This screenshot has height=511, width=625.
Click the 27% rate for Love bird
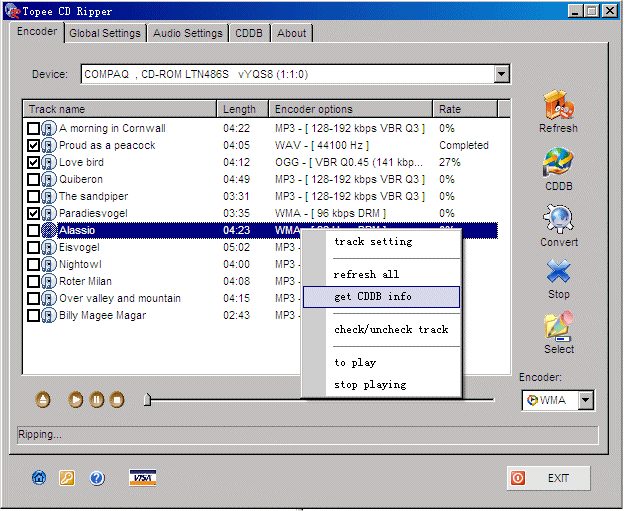pos(450,162)
